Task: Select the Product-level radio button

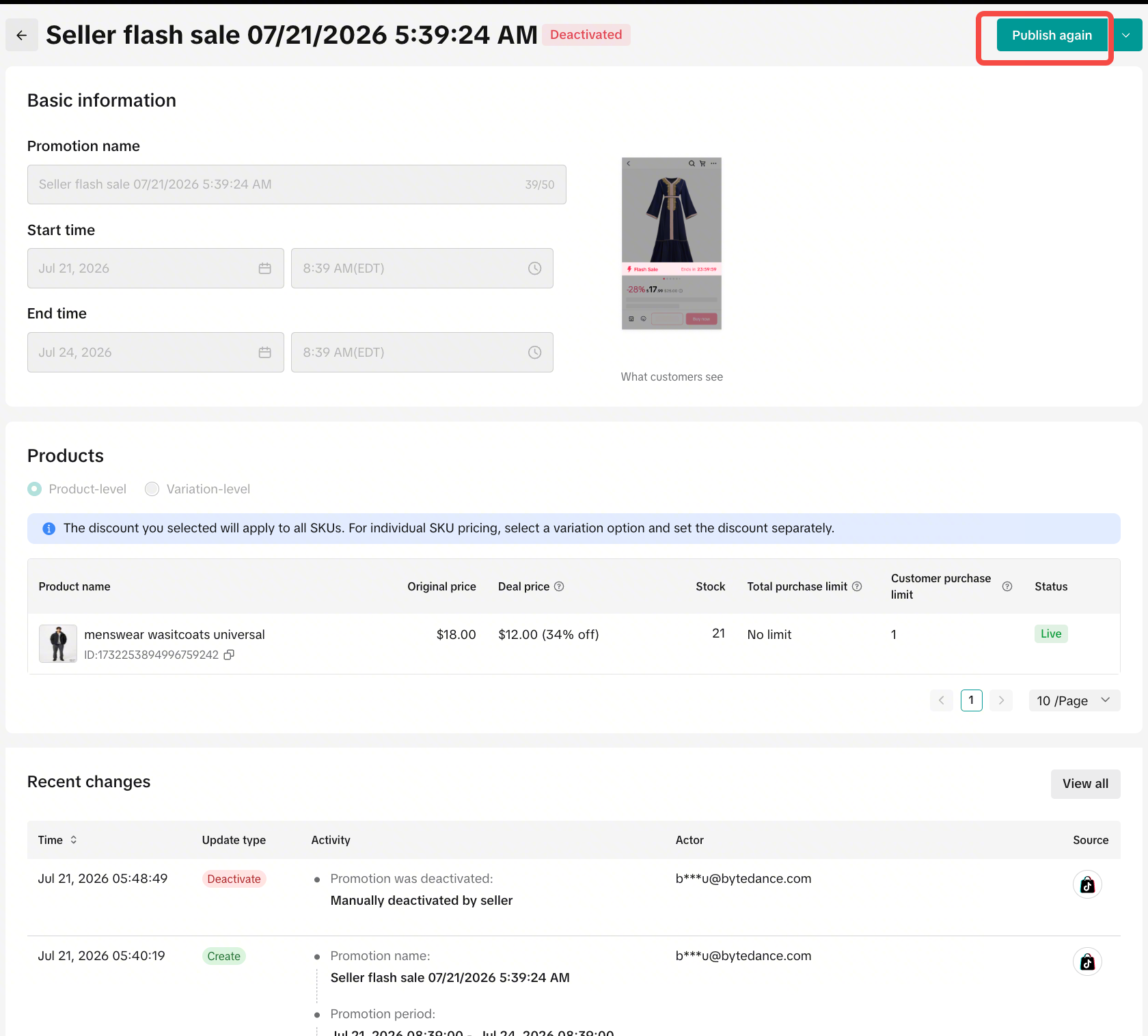Action: [x=34, y=489]
